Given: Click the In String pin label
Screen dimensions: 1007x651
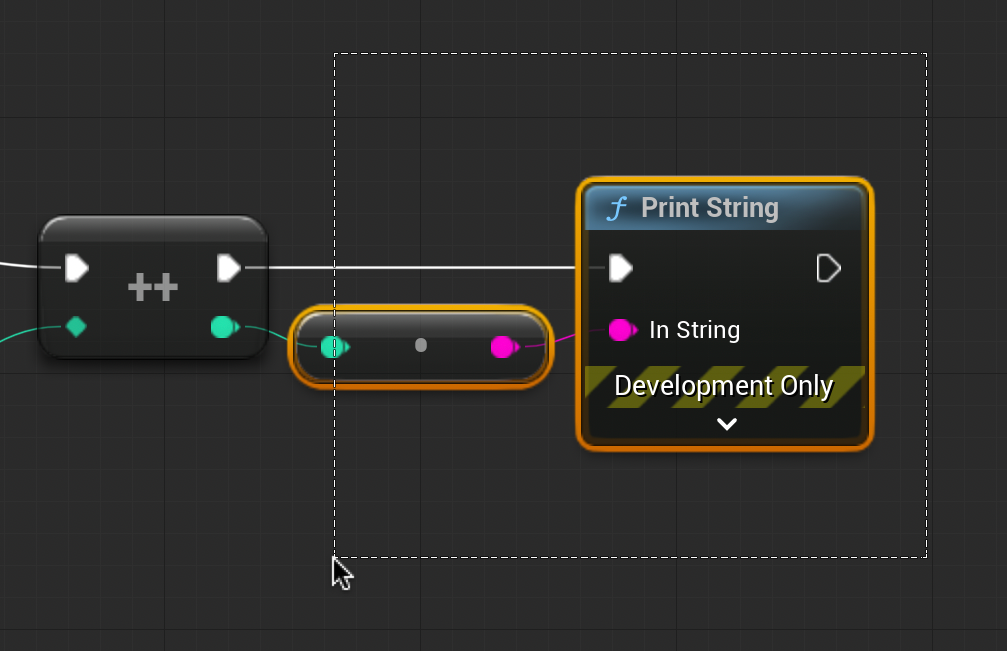Looking at the screenshot, I should 694,330.
